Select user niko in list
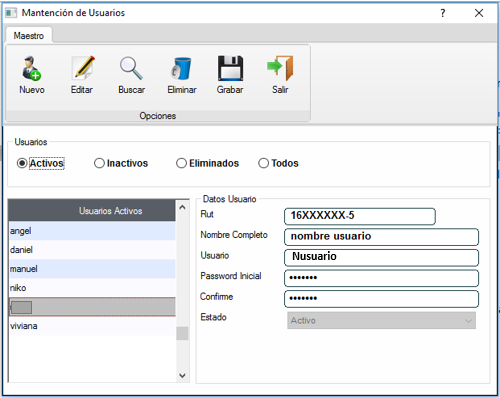Screen dimensions: 500x398 tap(92, 288)
